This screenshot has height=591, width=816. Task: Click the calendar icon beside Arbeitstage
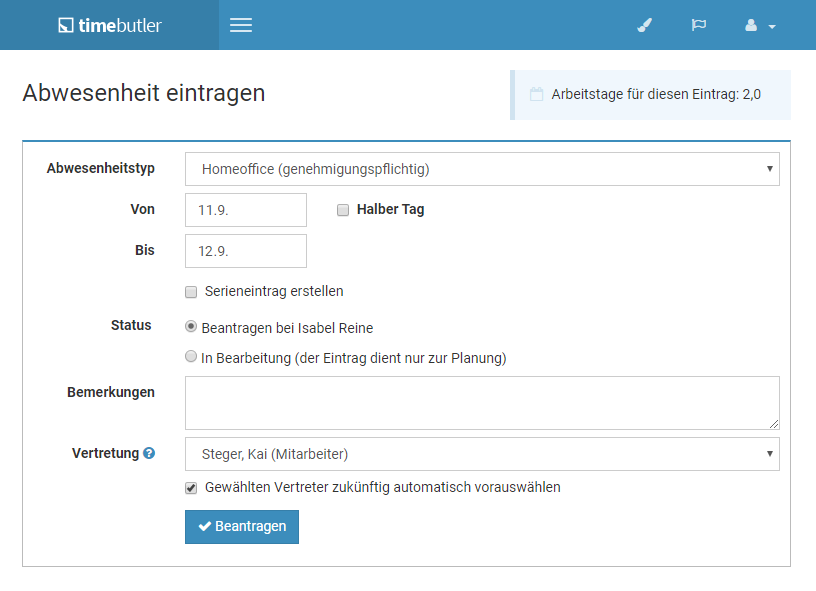pos(537,94)
